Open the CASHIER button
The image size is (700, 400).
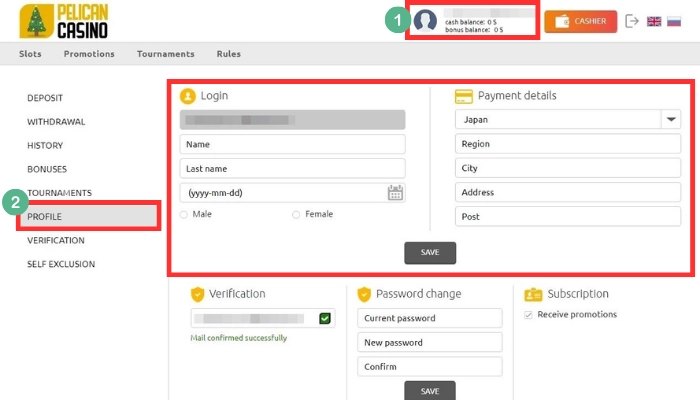coord(580,21)
